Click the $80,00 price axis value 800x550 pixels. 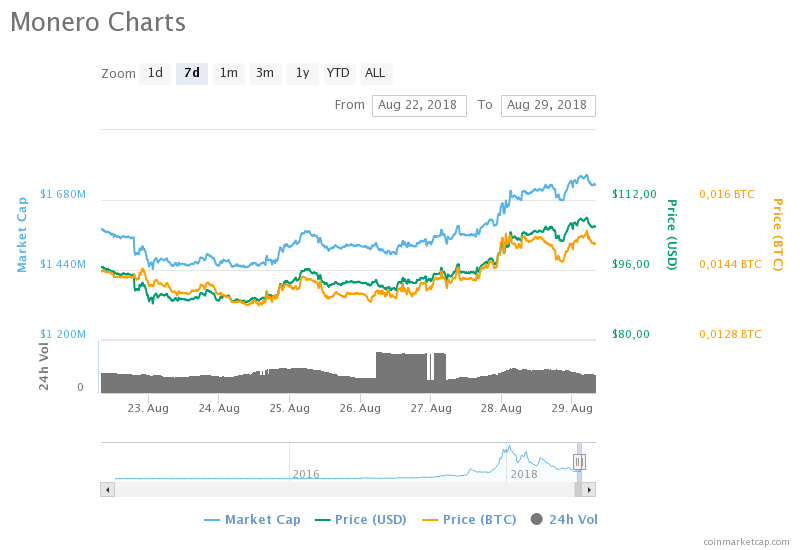631,334
